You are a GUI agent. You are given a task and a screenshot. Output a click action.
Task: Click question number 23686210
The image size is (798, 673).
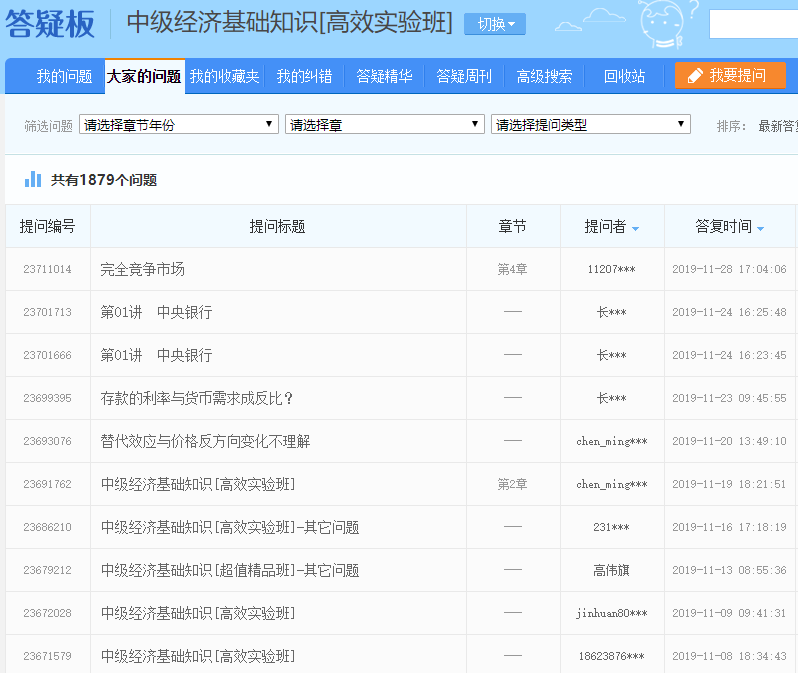pos(47,527)
